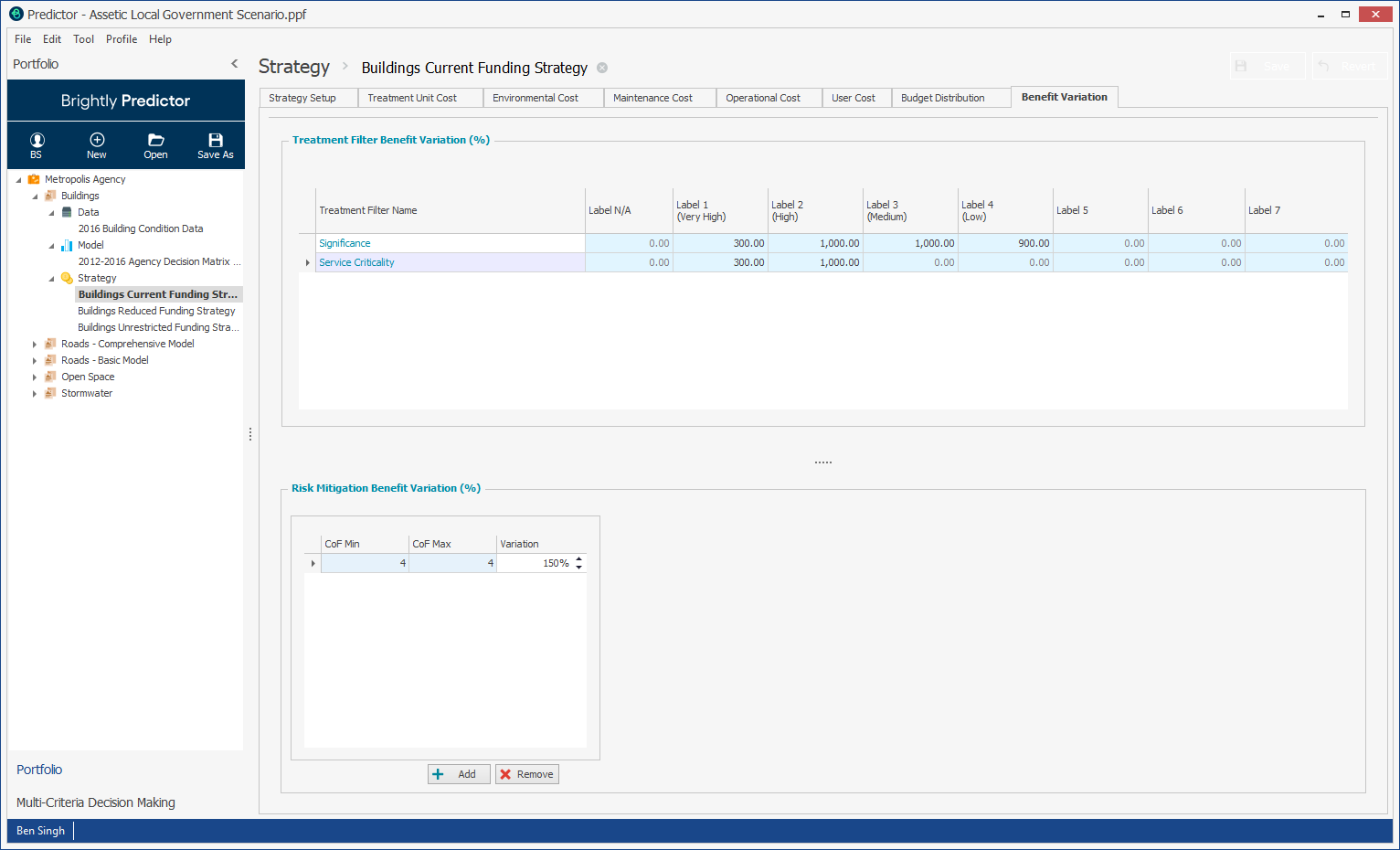1400x850 pixels.
Task: Click the Add button
Action: click(459, 774)
